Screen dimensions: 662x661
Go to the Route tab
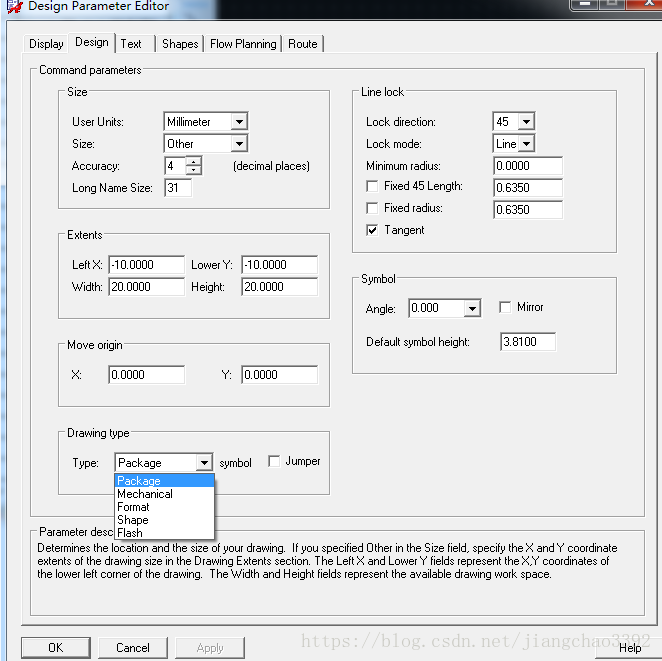pos(303,44)
